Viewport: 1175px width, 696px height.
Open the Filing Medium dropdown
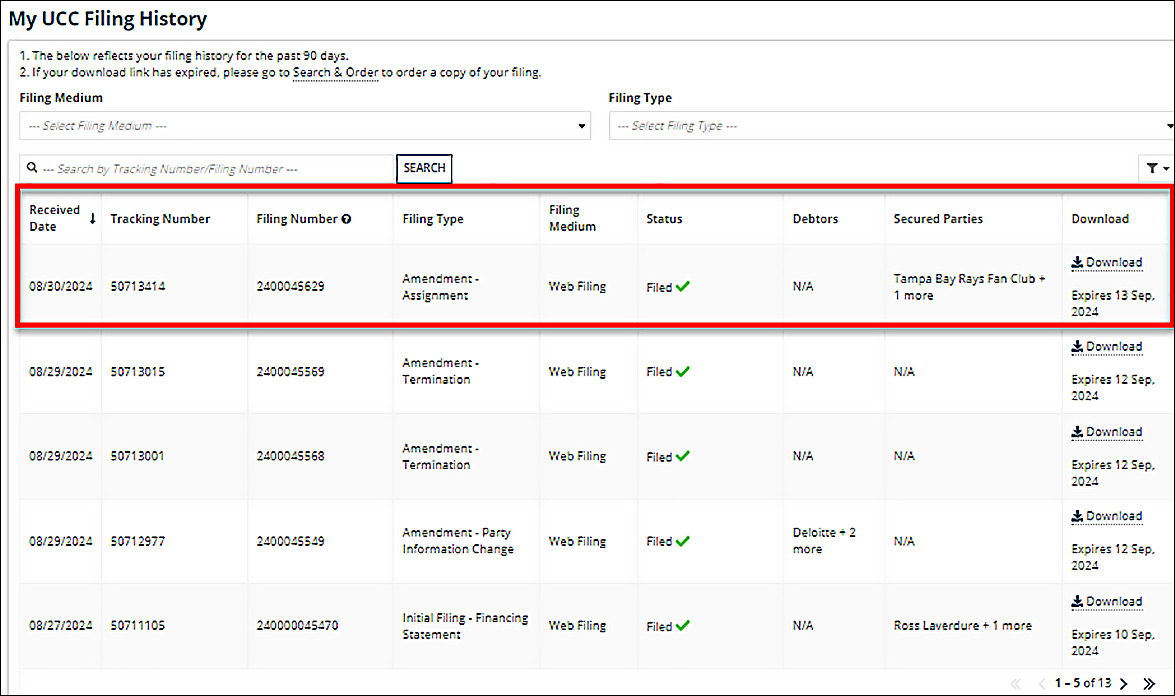(304, 126)
